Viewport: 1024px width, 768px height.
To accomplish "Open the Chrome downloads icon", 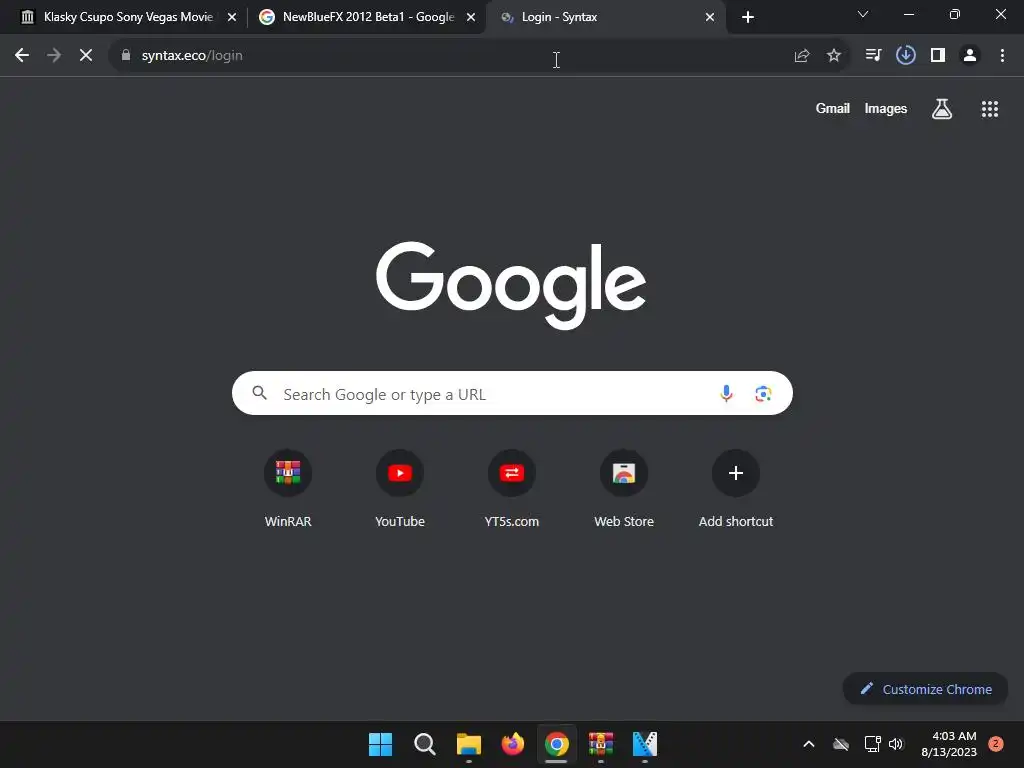I will point(906,56).
